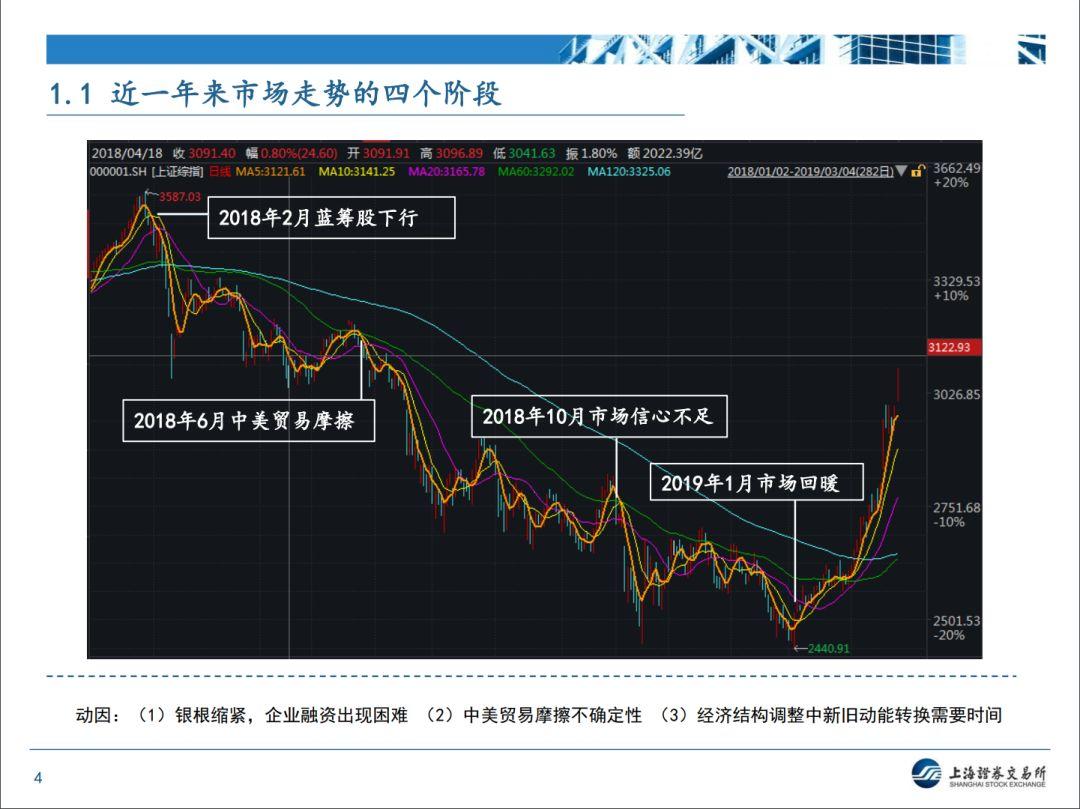Image resolution: width=1080 pixels, height=809 pixels.
Task: Click the 3329.53 +10% axis label
Action: coord(955,288)
